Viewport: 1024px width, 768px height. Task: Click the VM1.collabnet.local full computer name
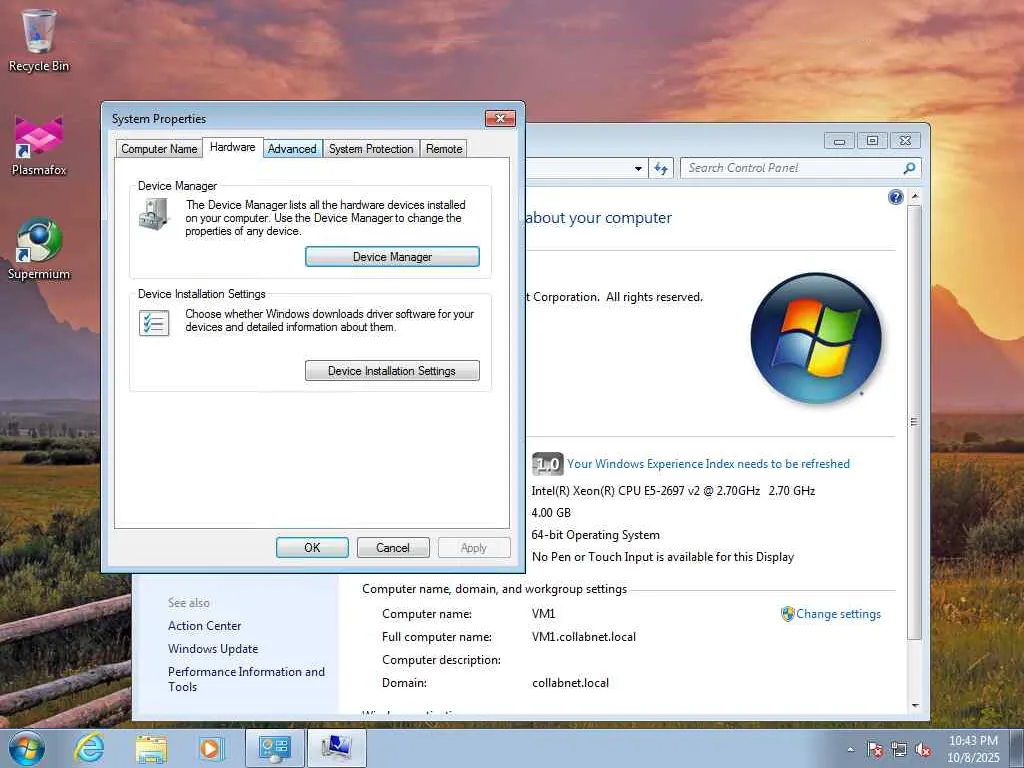point(584,637)
